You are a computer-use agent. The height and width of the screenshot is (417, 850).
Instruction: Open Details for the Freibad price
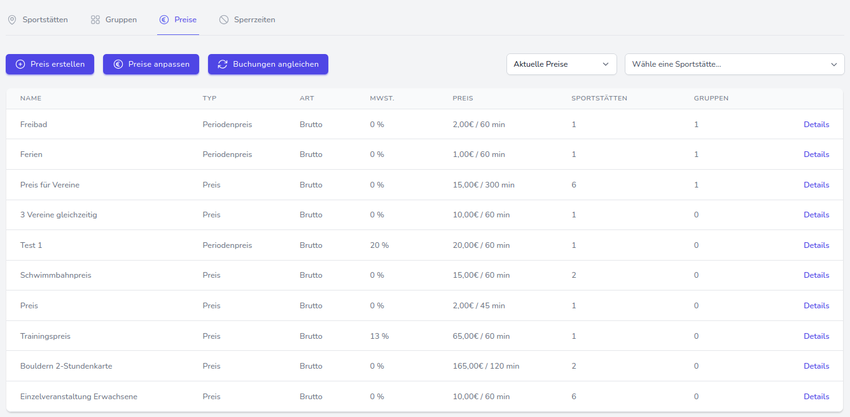[x=815, y=125]
